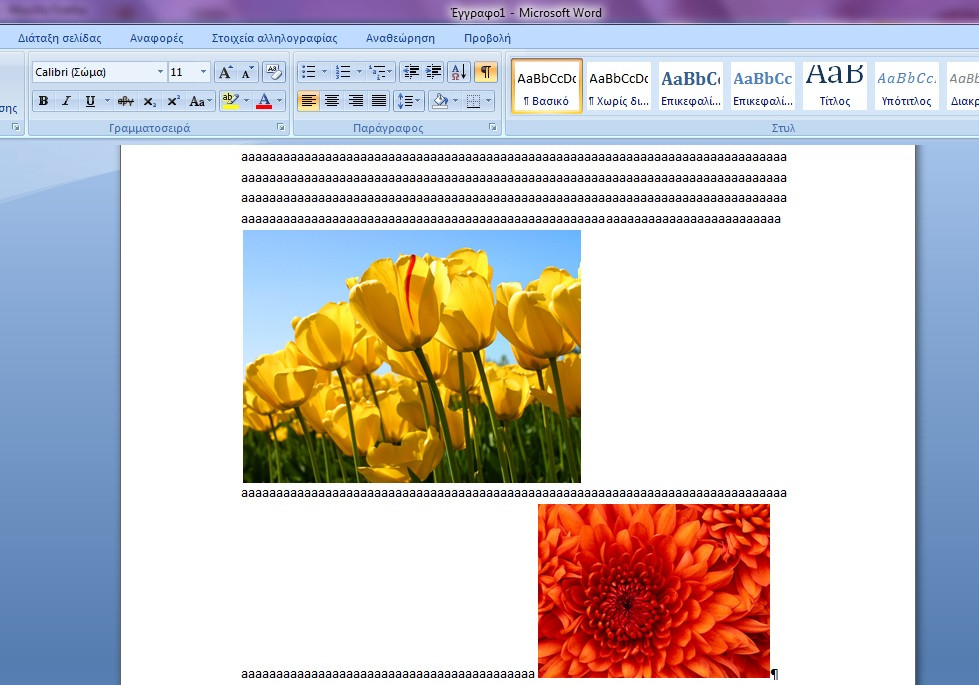Viewport: 979px width, 685px height.
Task: Toggle bold formatting
Action: click(x=43, y=101)
